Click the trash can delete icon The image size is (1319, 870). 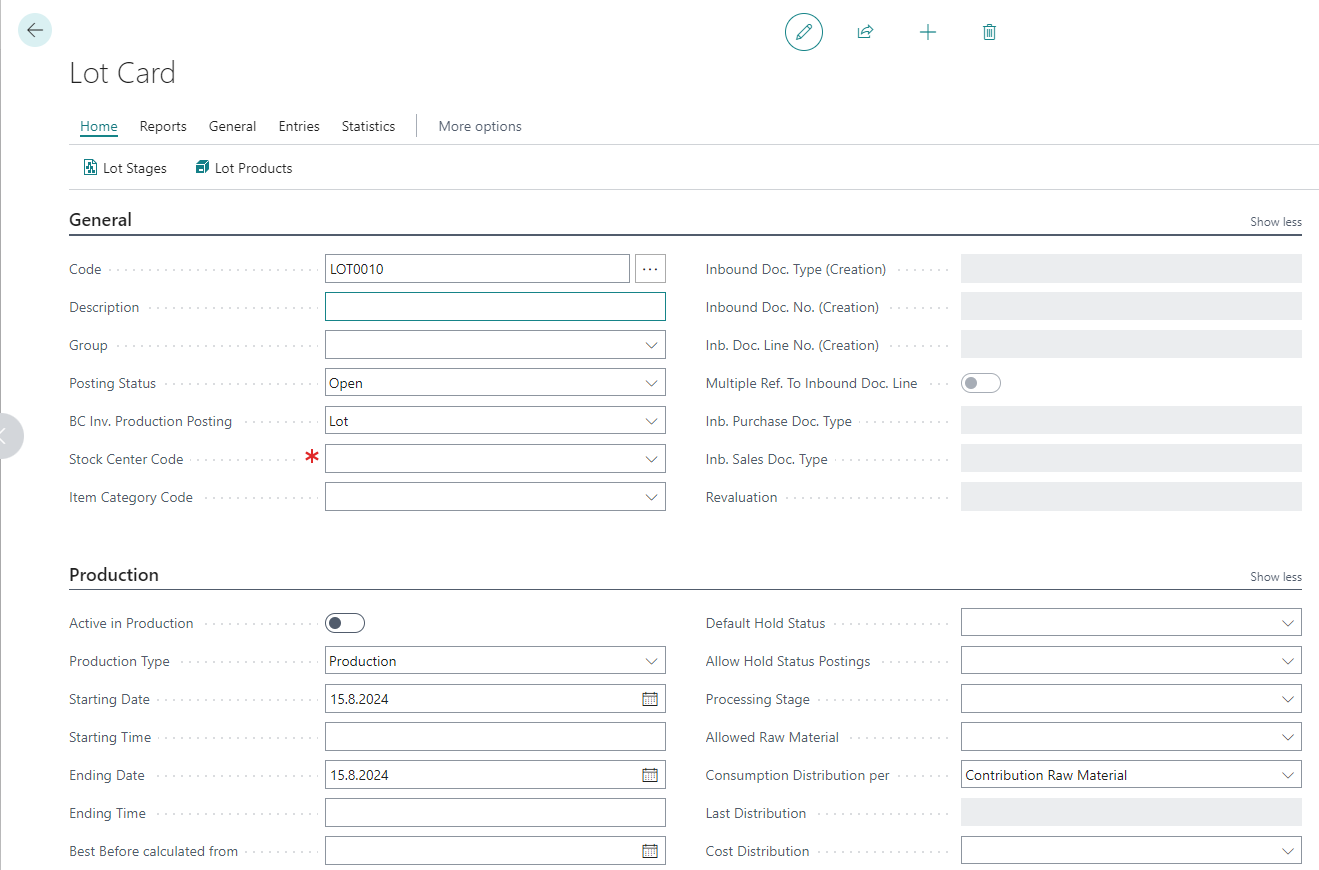(x=989, y=32)
